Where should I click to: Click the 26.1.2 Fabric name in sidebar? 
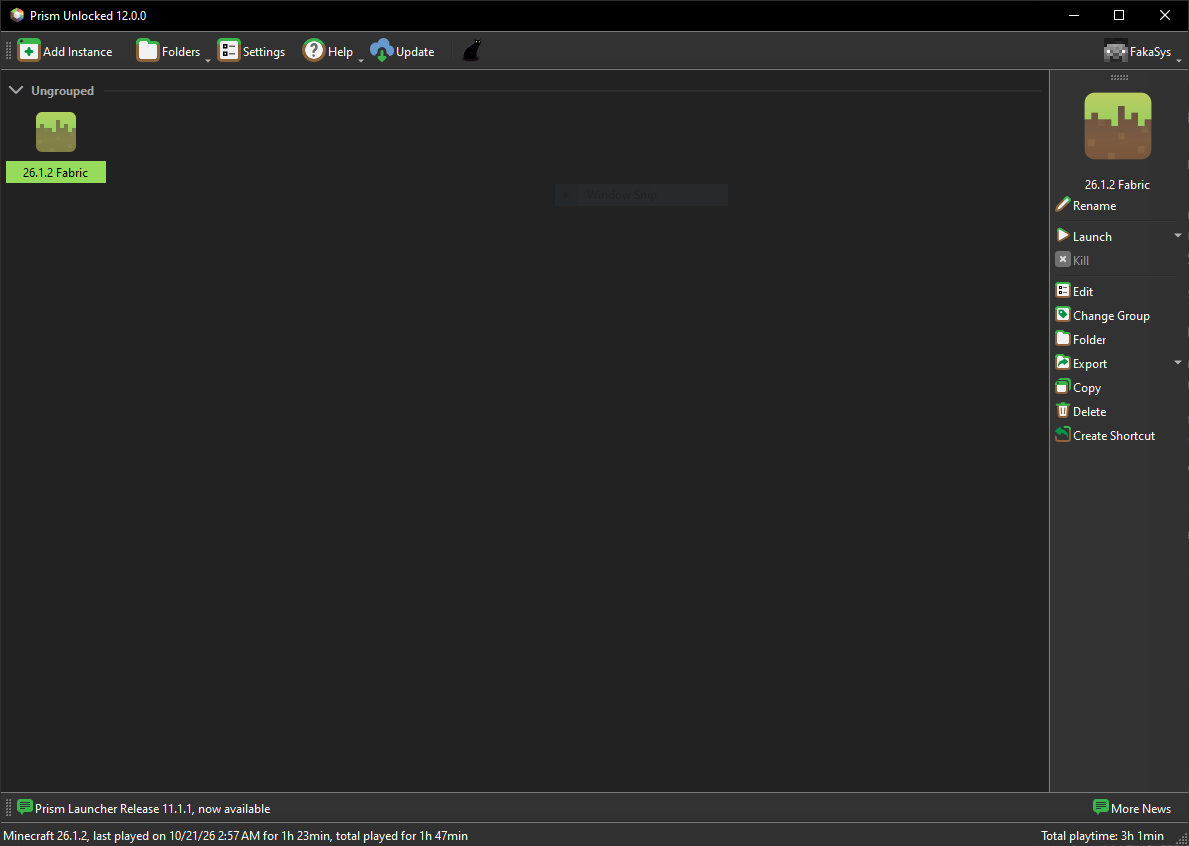tap(1117, 184)
